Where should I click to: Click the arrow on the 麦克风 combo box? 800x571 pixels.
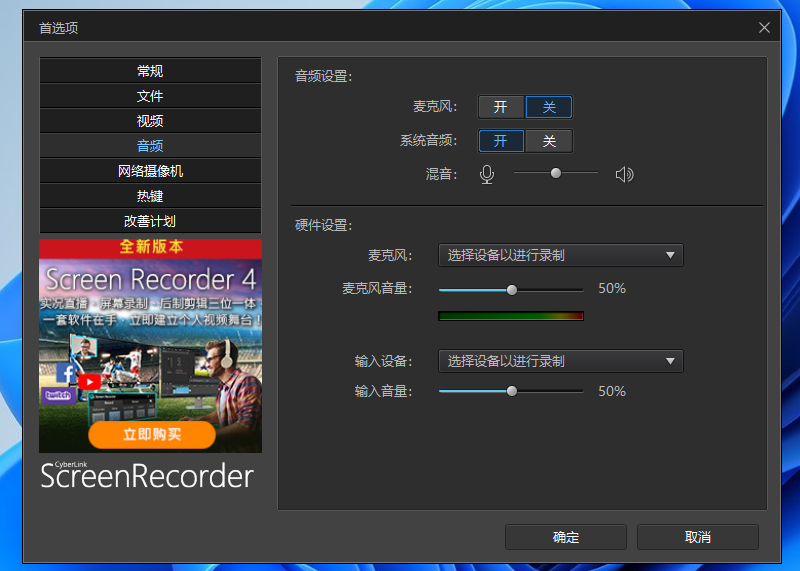pyautogui.click(x=670, y=255)
